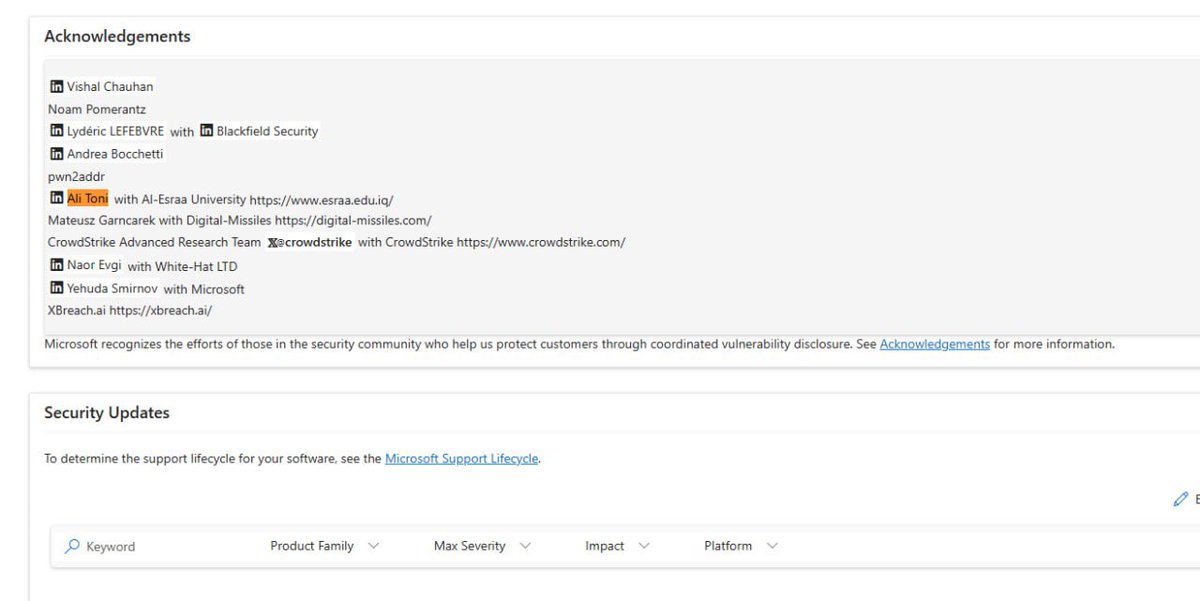
Task: Open the Acknowledgements link
Action: point(935,344)
